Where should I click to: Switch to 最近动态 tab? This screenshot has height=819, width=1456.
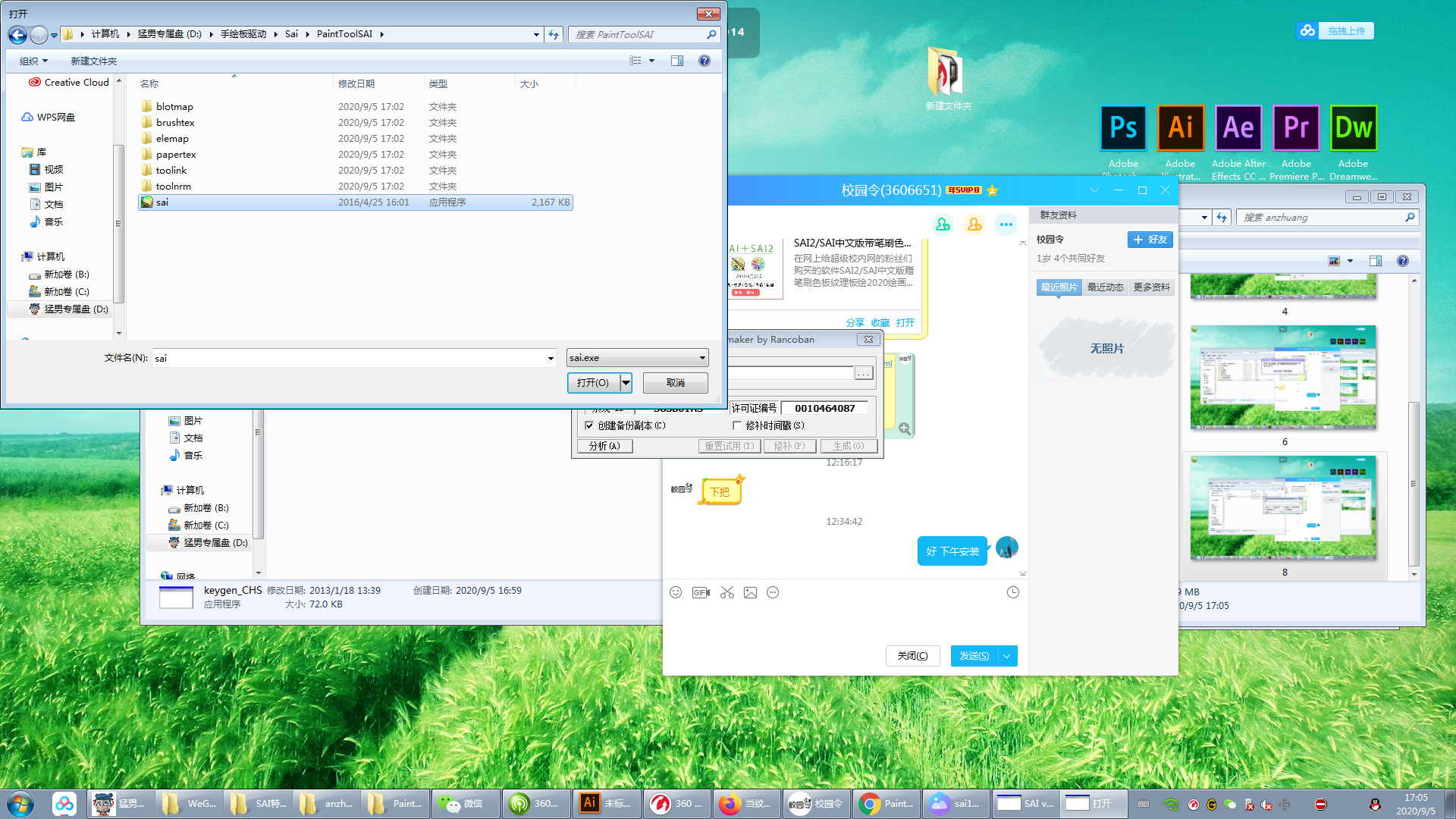(1105, 287)
